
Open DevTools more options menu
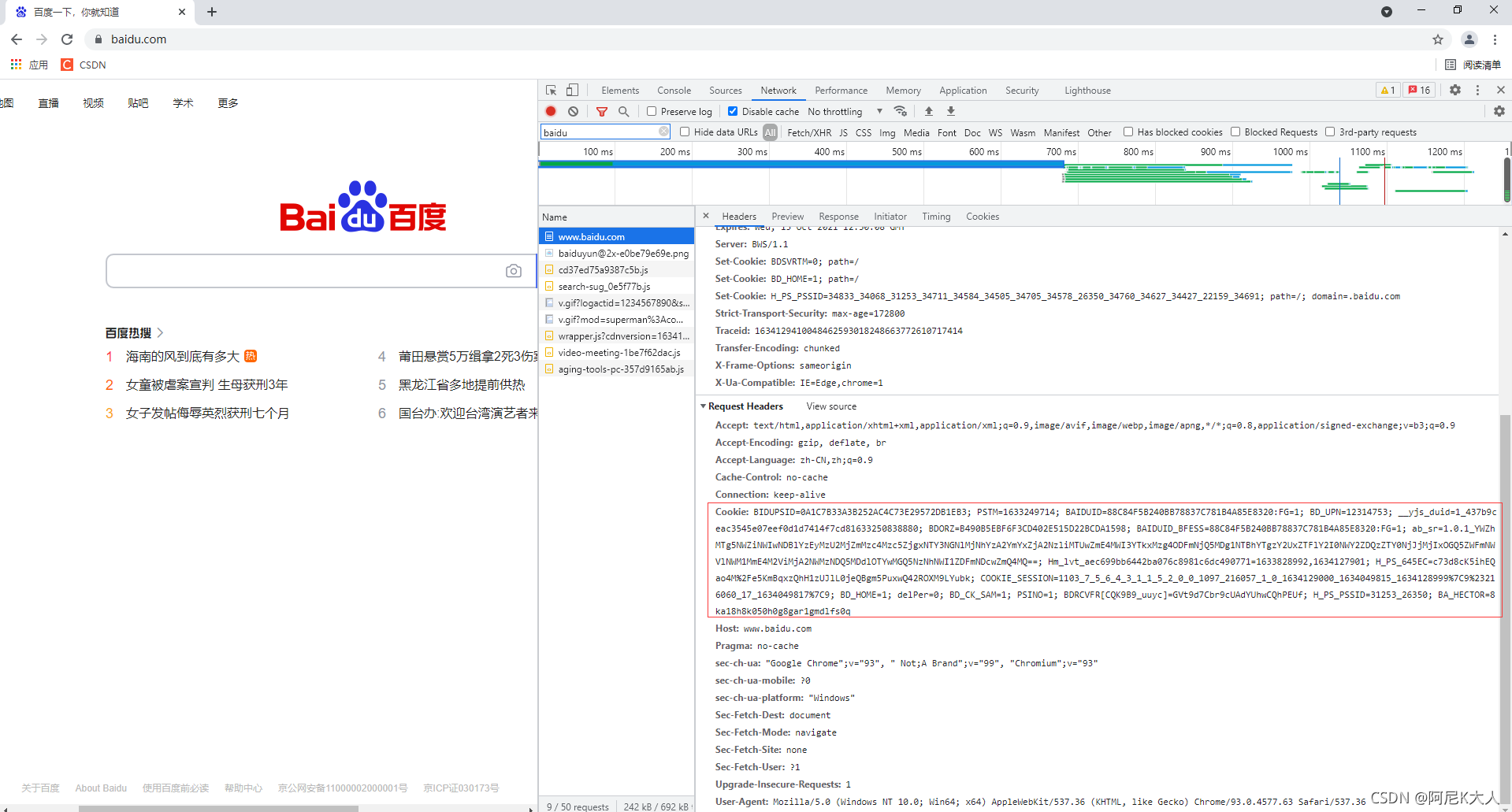[x=1478, y=91]
